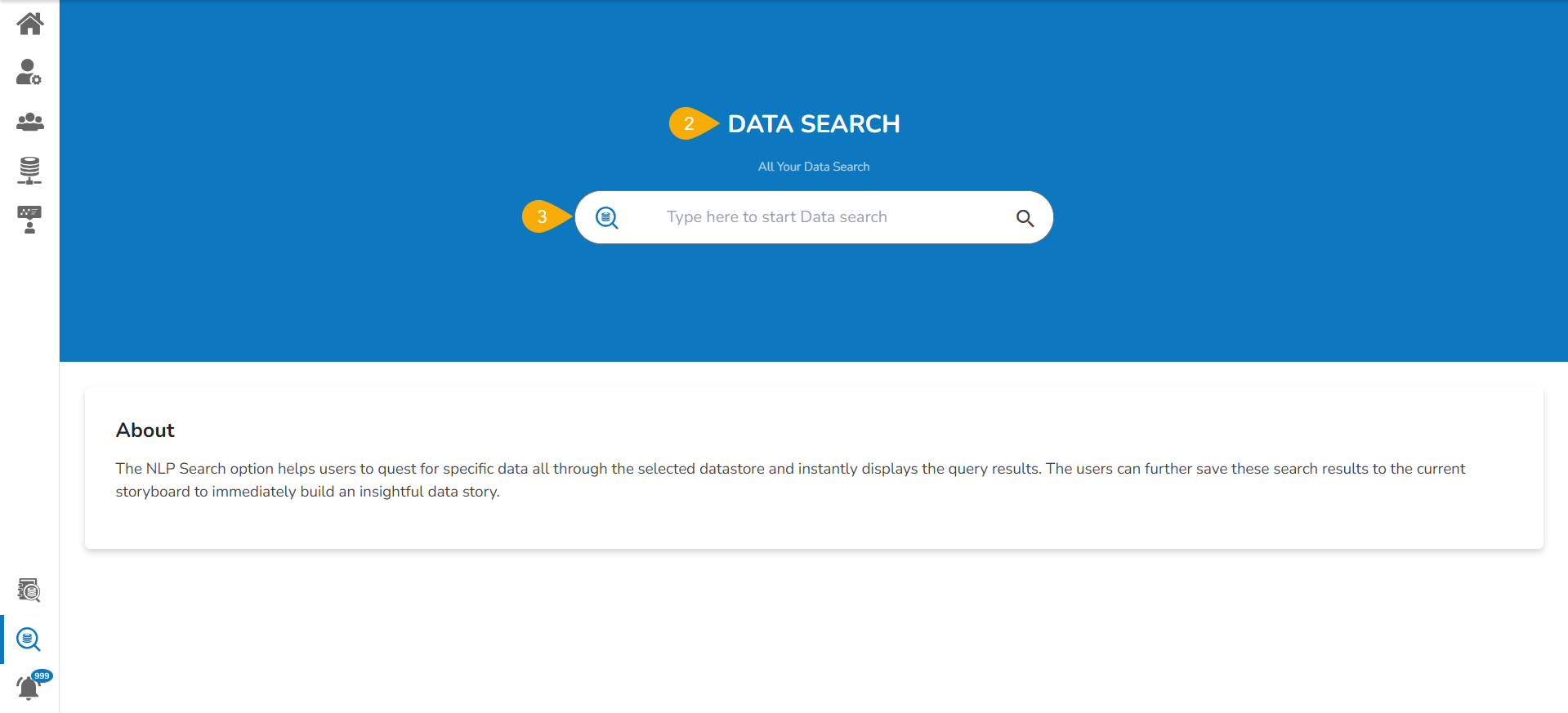
Task: Select the active Data Search sidebar icon
Action: click(x=29, y=639)
